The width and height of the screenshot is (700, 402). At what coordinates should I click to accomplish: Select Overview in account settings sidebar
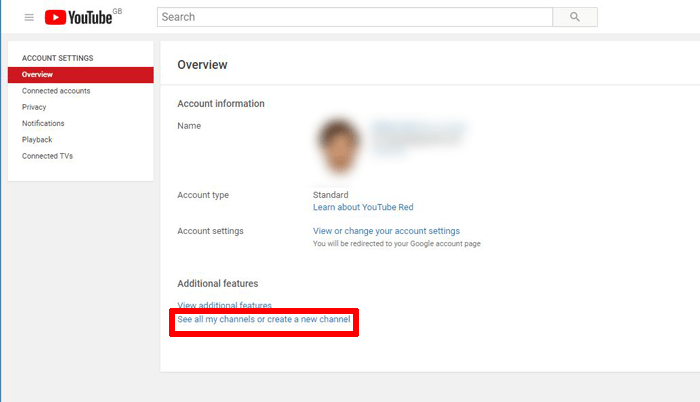[80, 75]
